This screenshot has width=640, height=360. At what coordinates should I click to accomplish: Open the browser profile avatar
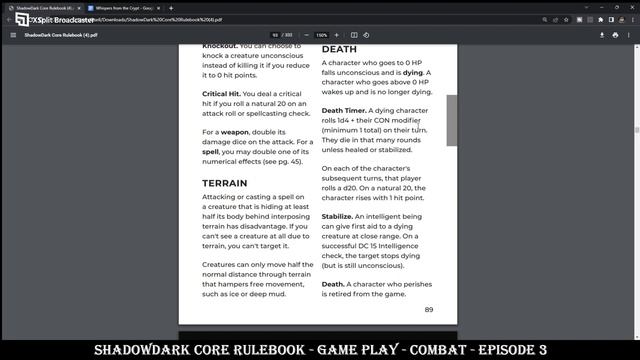click(x=622, y=20)
